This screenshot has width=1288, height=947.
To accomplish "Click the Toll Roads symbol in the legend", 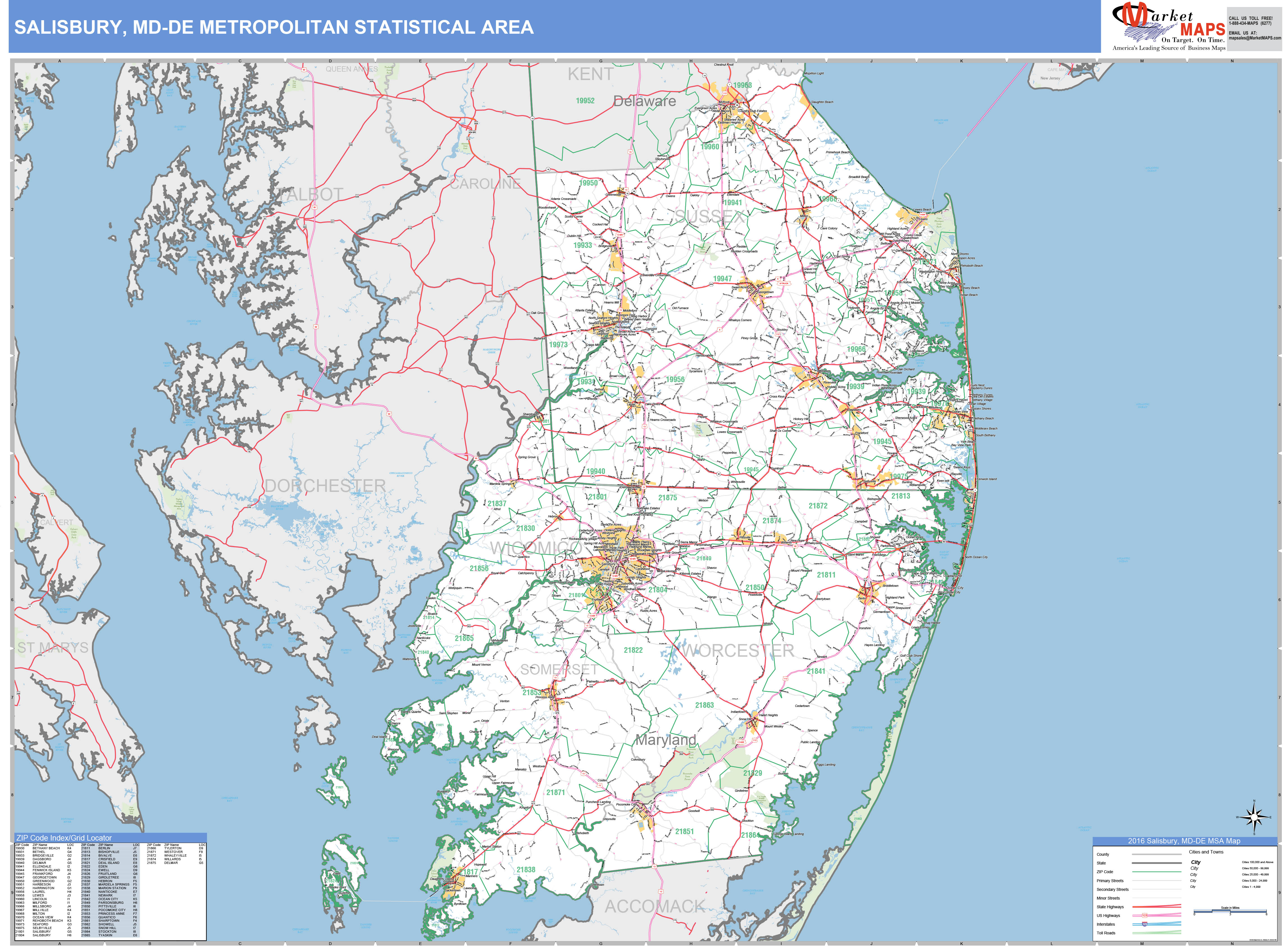I will 1157,933.
